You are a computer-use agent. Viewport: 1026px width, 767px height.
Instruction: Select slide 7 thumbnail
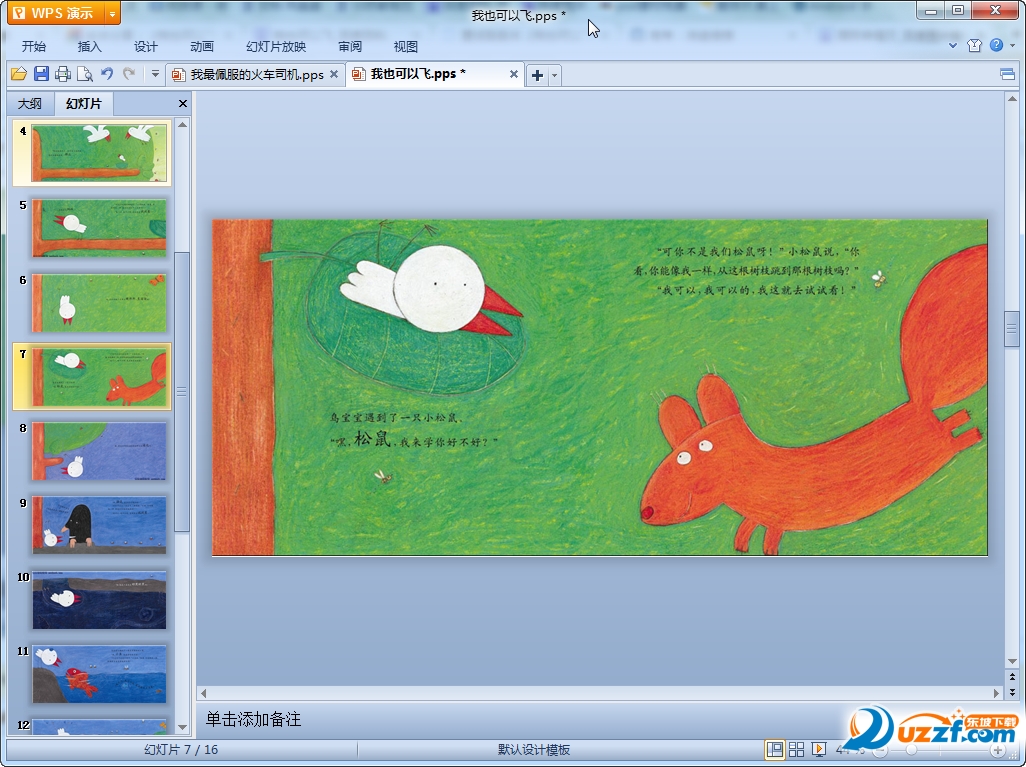99,376
